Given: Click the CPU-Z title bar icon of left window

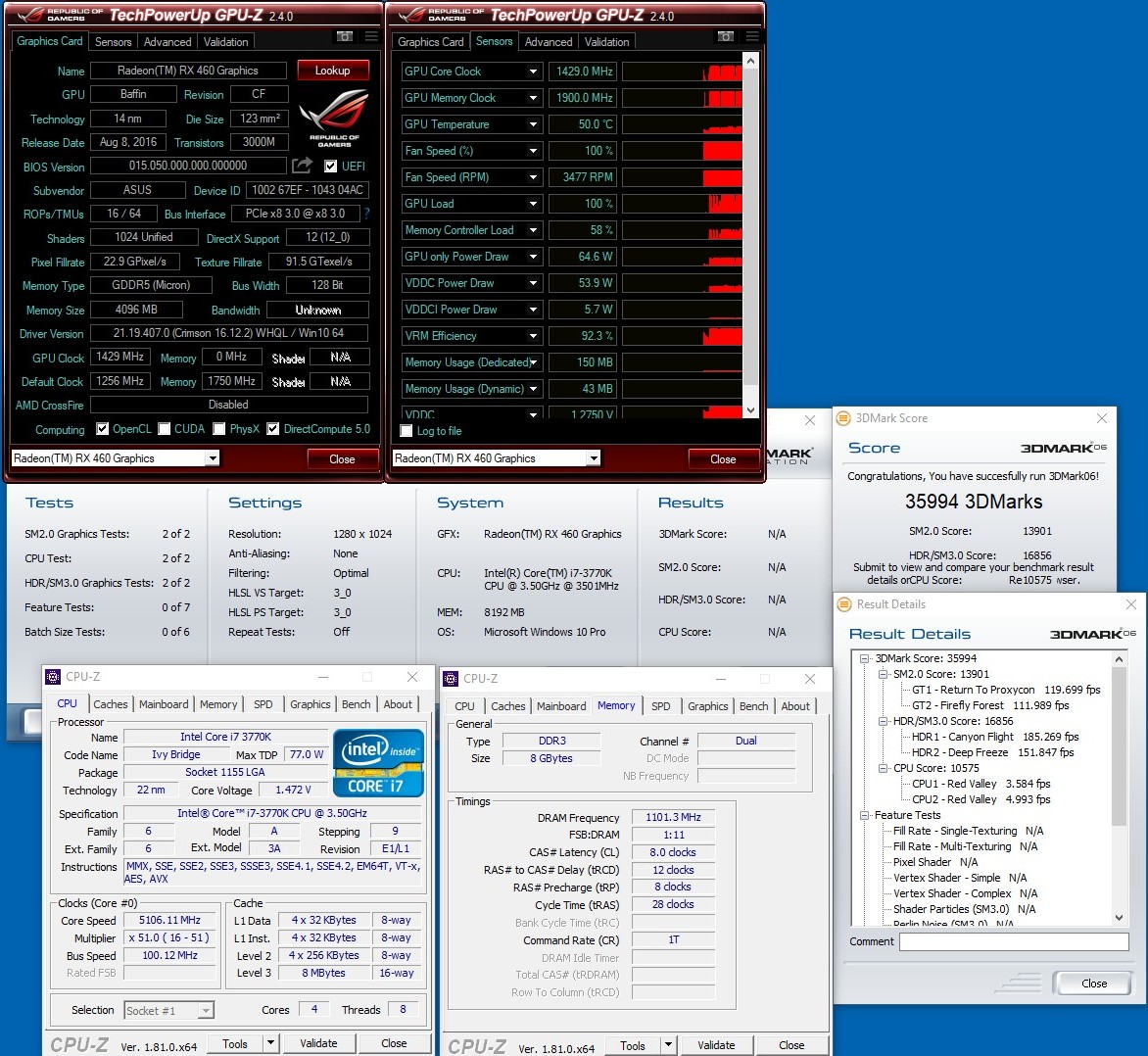Looking at the screenshot, I should coord(53,677).
